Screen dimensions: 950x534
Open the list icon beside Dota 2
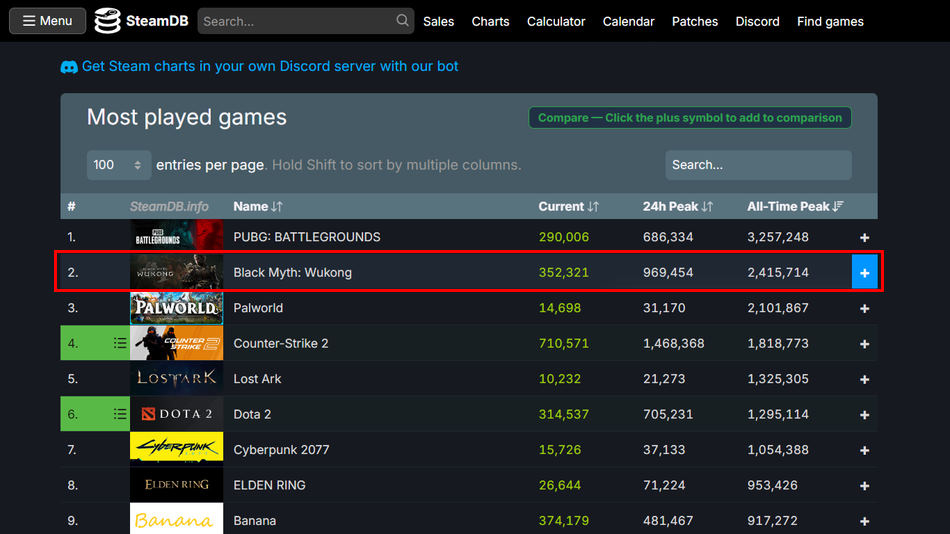120,414
